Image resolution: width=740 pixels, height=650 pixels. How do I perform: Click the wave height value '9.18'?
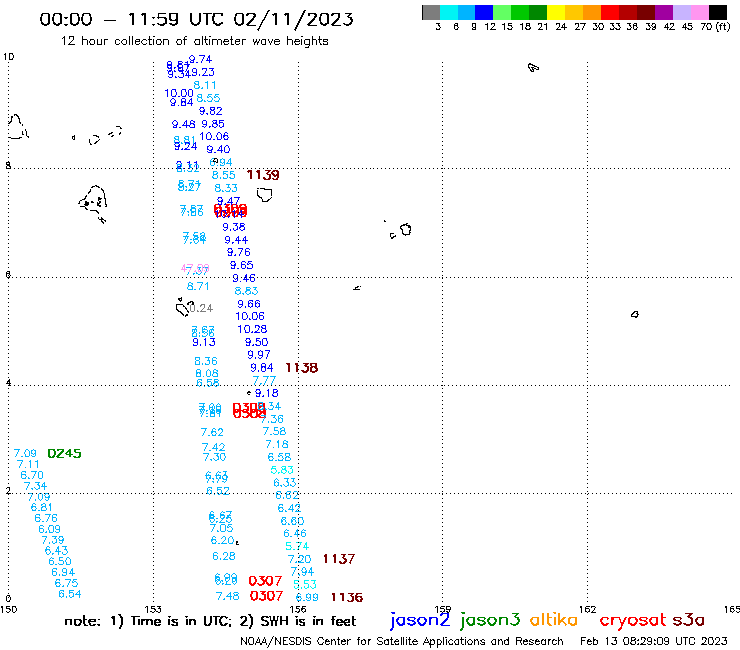pos(267,393)
